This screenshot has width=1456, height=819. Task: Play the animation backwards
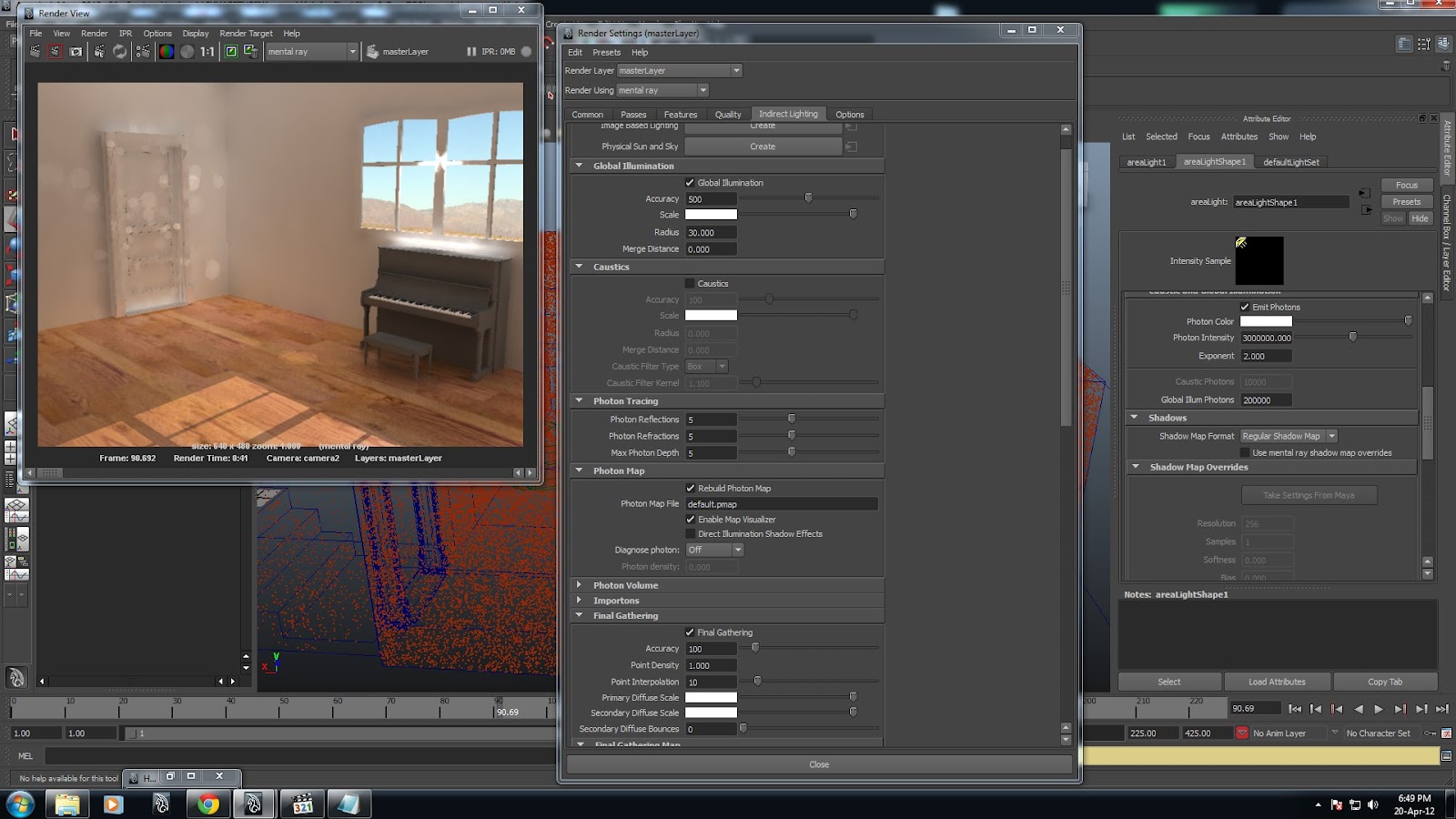click(x=1358, y=709)
